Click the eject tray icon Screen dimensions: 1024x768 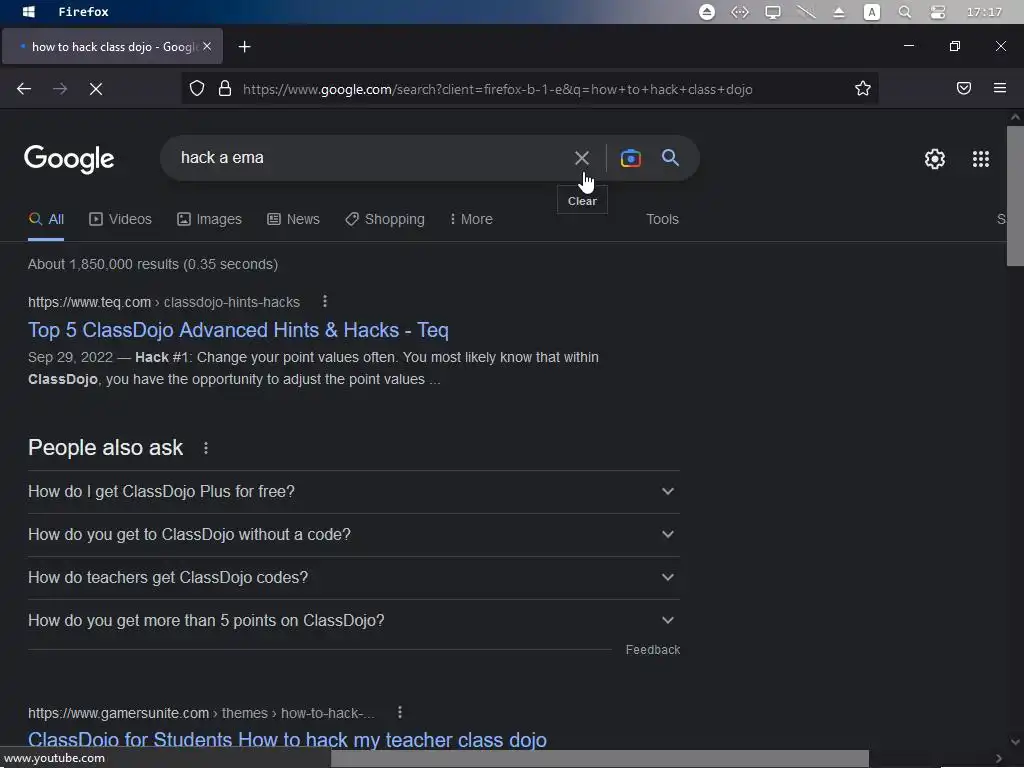pos(839,12)
